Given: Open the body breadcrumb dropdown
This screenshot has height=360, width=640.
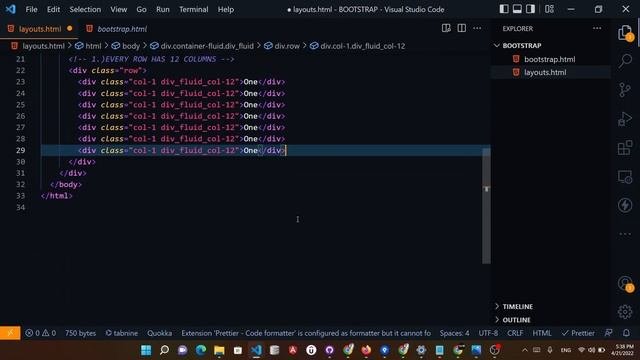Looking at the screenshot, I should tap(126, 46).
